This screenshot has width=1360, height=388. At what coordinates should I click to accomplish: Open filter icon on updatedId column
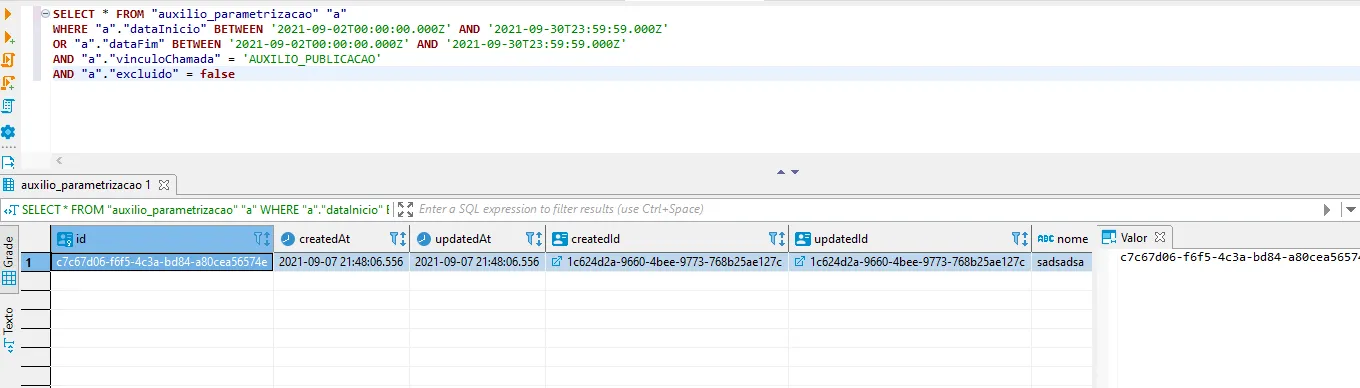point(1016,239)
